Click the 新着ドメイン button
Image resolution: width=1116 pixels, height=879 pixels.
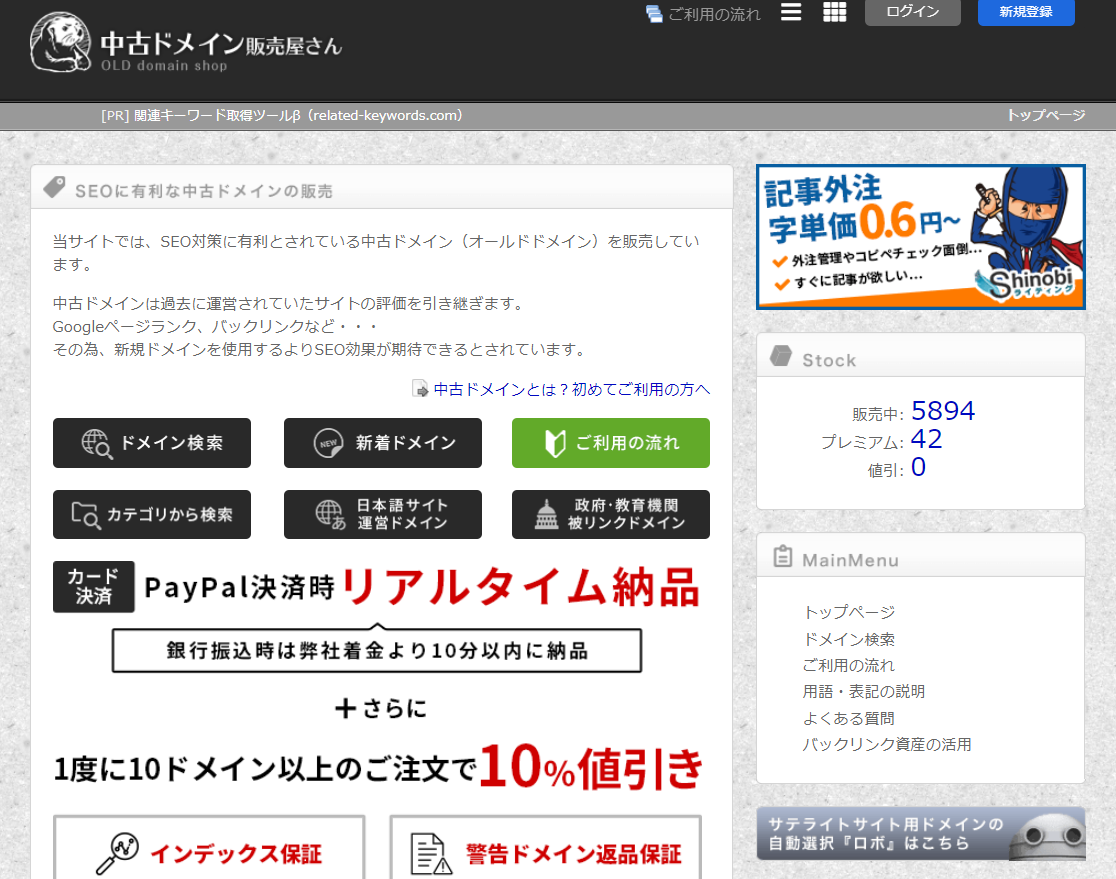(383, 443)
